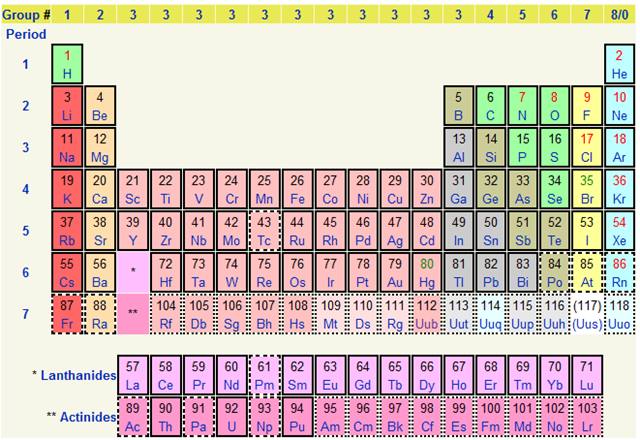Select the Helium (He) element cell
Screen dimensions: 640x440
(x=619, y=64)
